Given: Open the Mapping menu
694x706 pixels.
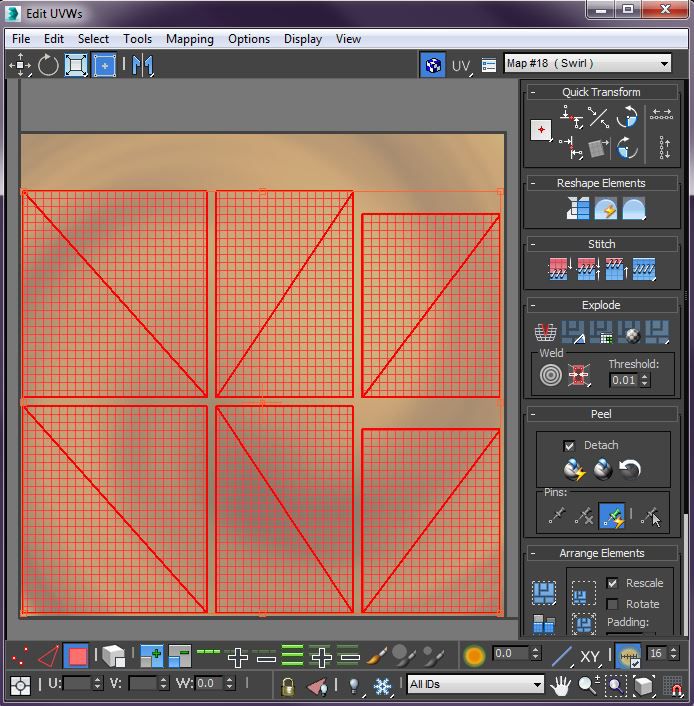Looking at the screenshot, I should 189,39.
